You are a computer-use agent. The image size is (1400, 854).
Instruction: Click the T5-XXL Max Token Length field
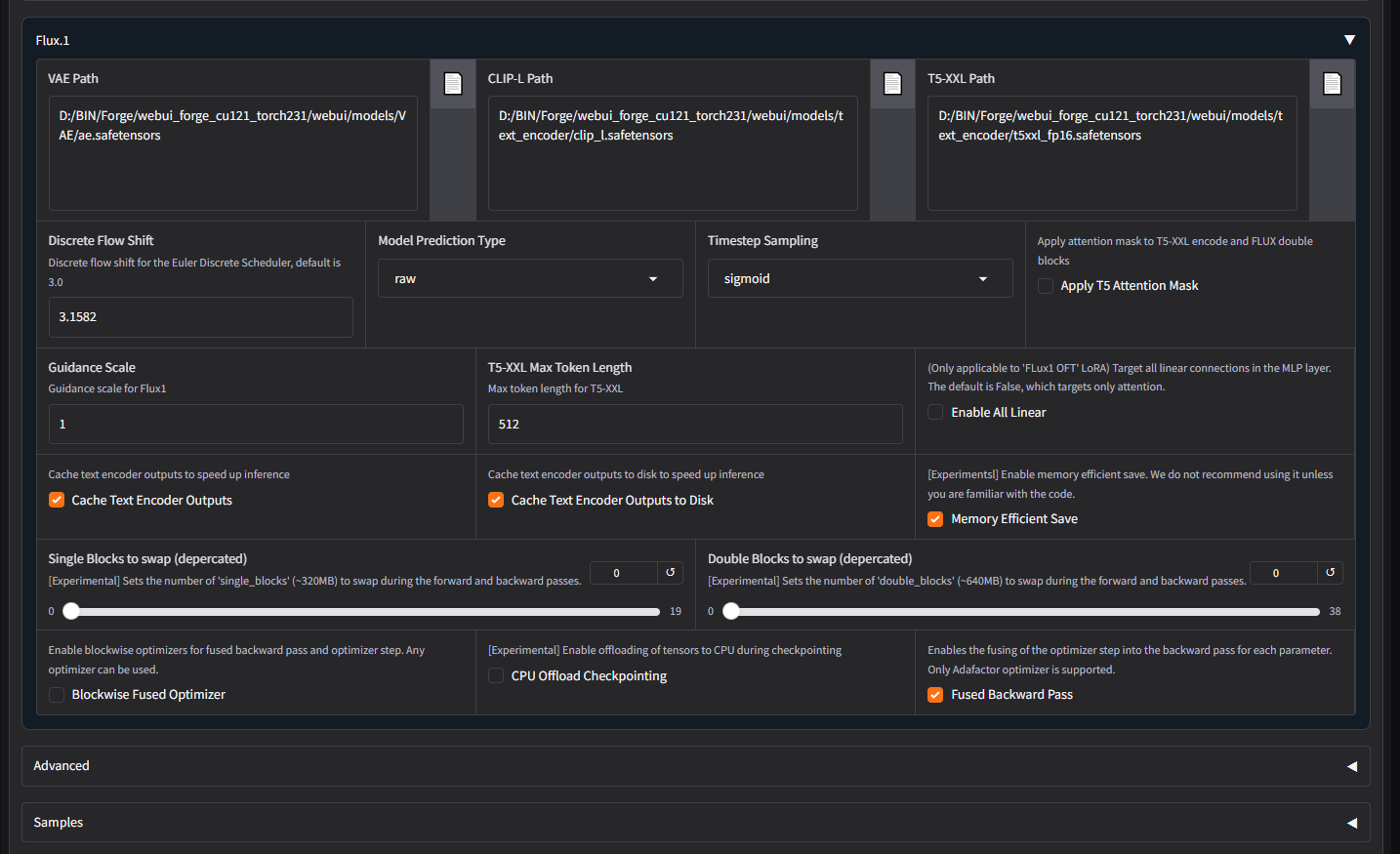pos(694,425)
